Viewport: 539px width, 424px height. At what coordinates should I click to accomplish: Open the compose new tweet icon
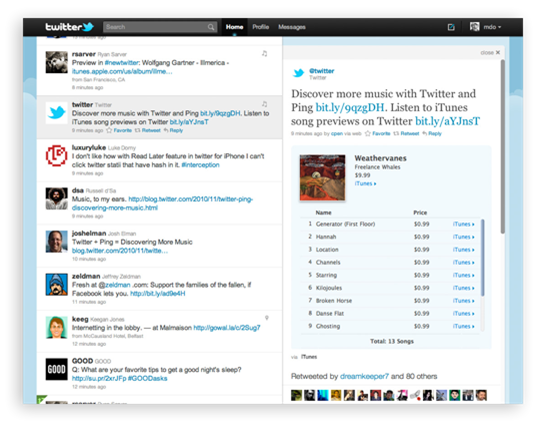pos(451,27)
